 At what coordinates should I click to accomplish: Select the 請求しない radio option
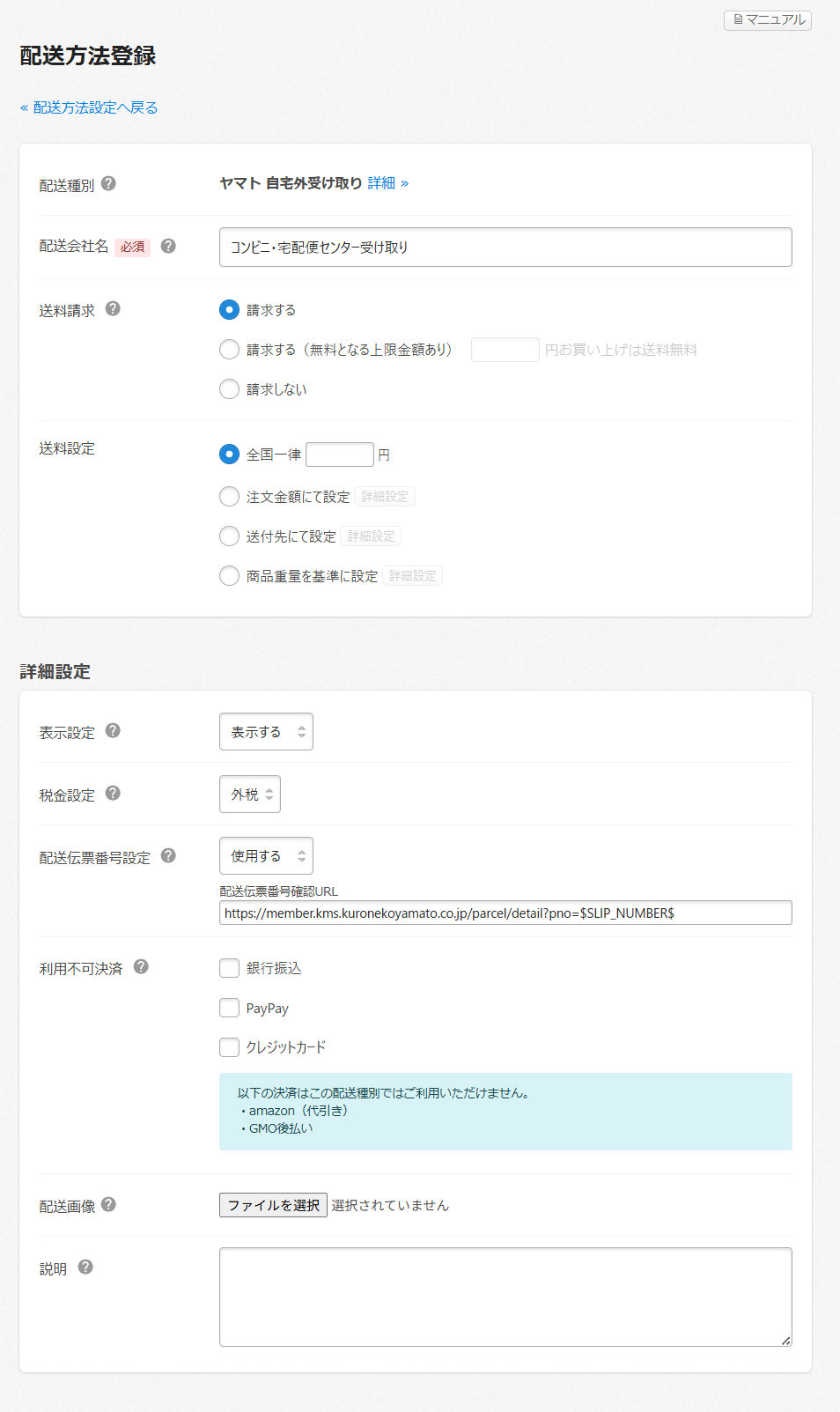pos(229,389)
